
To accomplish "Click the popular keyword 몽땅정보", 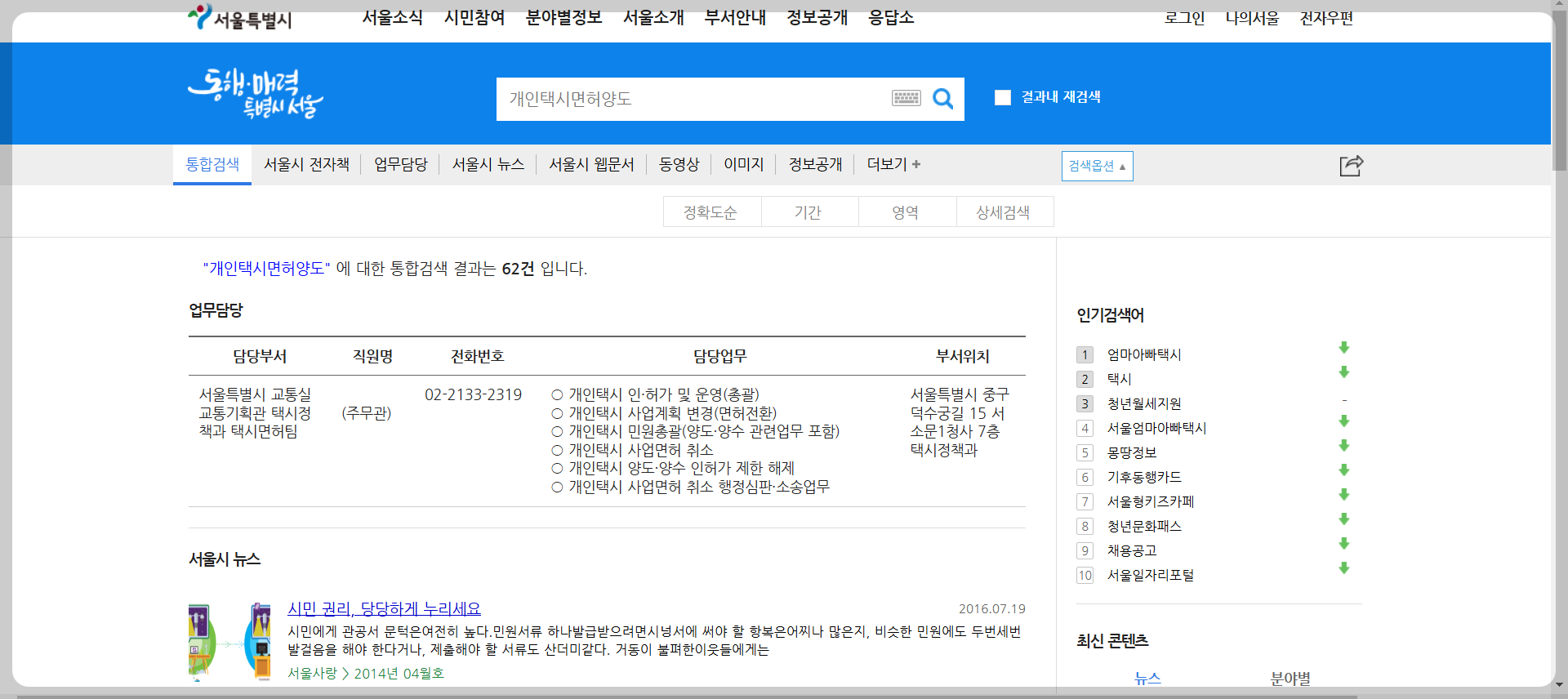I will click(1132, 452).
